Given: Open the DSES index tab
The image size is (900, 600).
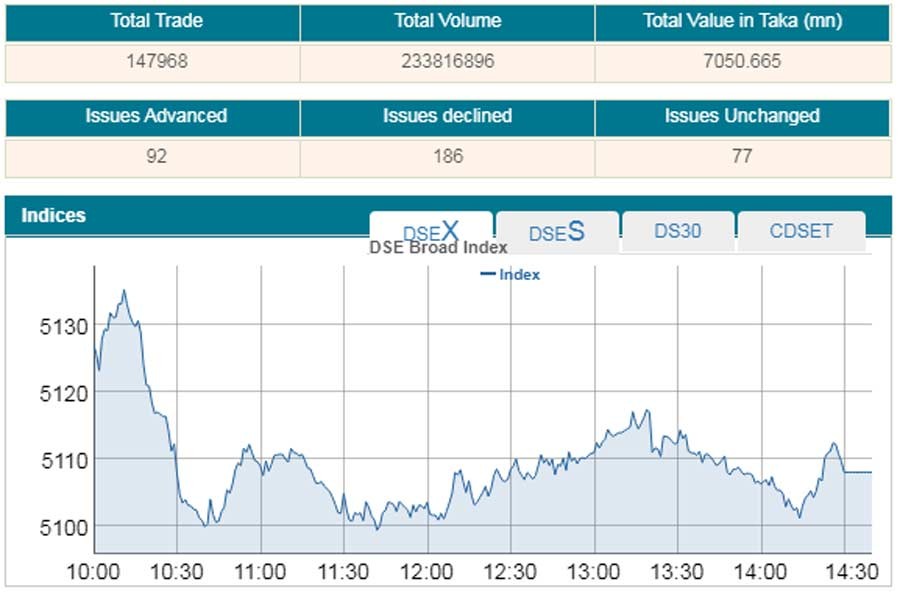Looking at the screenshot, I should 556,232.
